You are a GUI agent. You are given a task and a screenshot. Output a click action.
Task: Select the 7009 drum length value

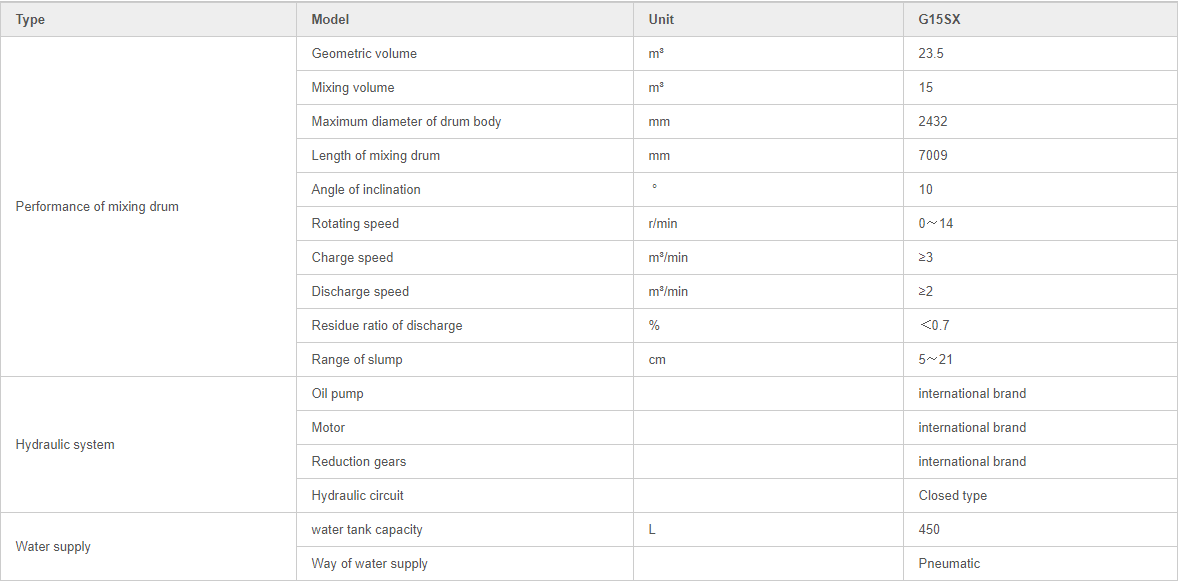[x=931, y=156]
